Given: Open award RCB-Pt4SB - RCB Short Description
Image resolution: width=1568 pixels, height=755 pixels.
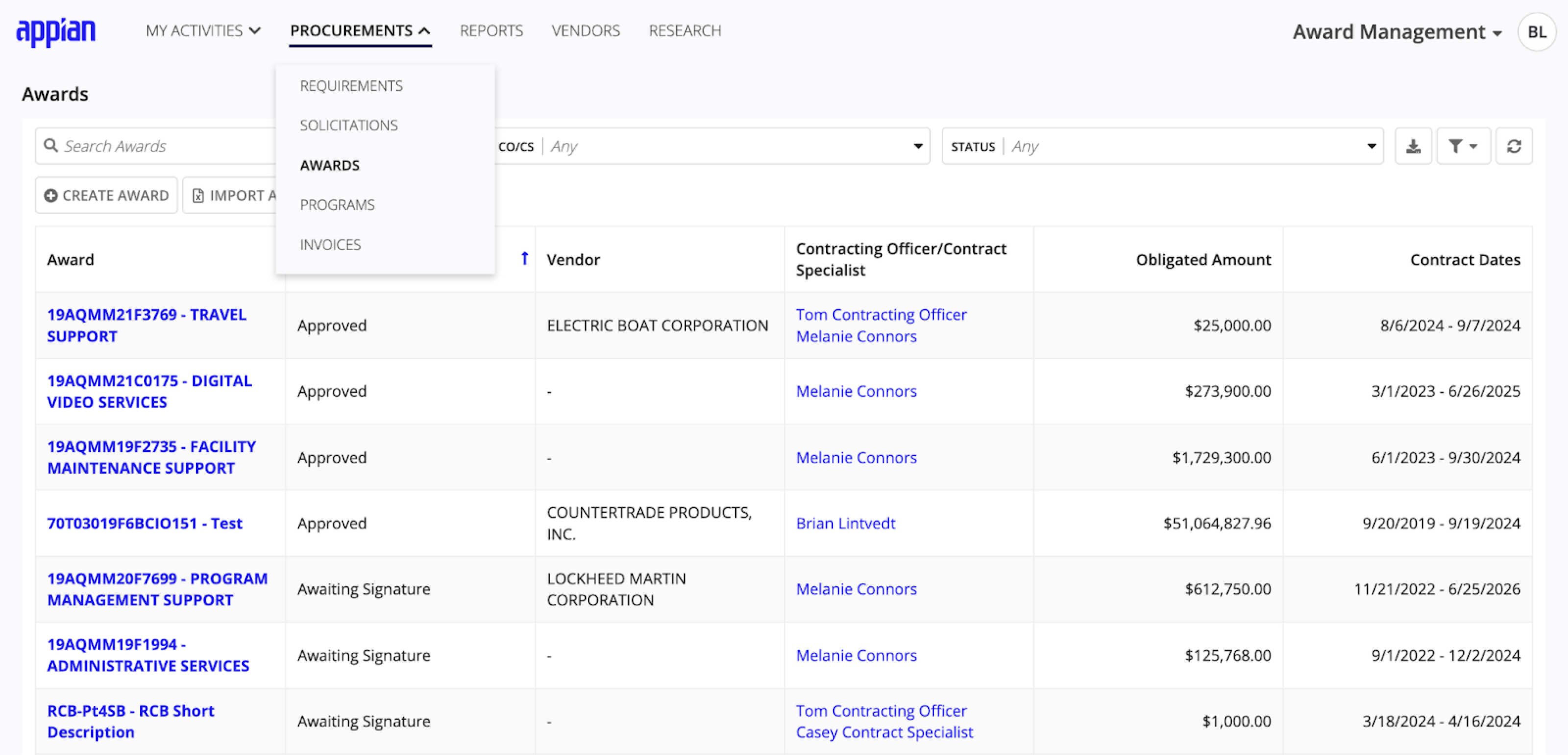Looking at the screenshot, I should click(130, 722).
